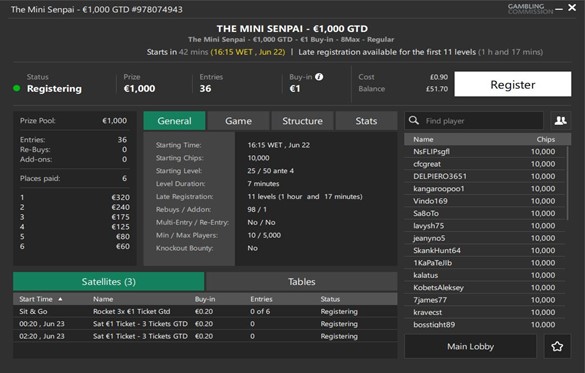Select player NsFLIPsgfl in the list

pos(485,151)
